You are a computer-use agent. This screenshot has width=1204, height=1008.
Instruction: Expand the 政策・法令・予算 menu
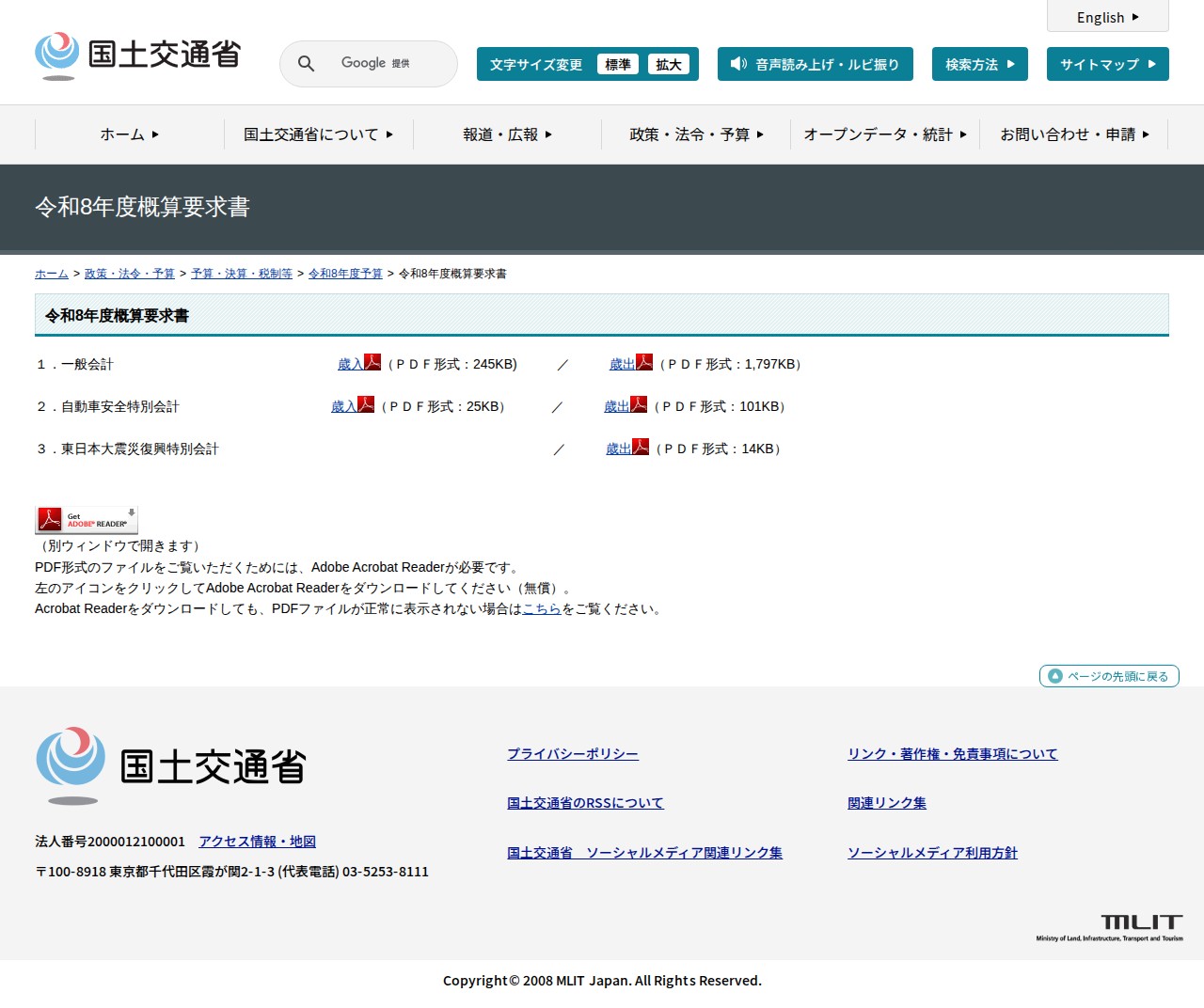tap(696, 134)
